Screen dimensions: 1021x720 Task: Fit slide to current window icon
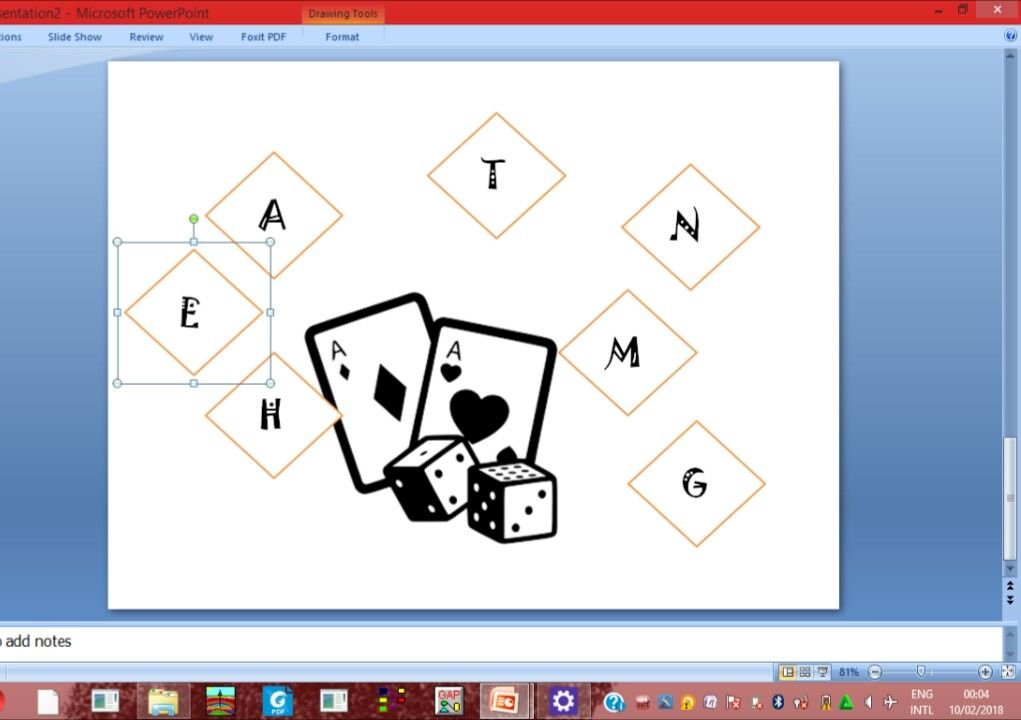(x=1008, y=671)
